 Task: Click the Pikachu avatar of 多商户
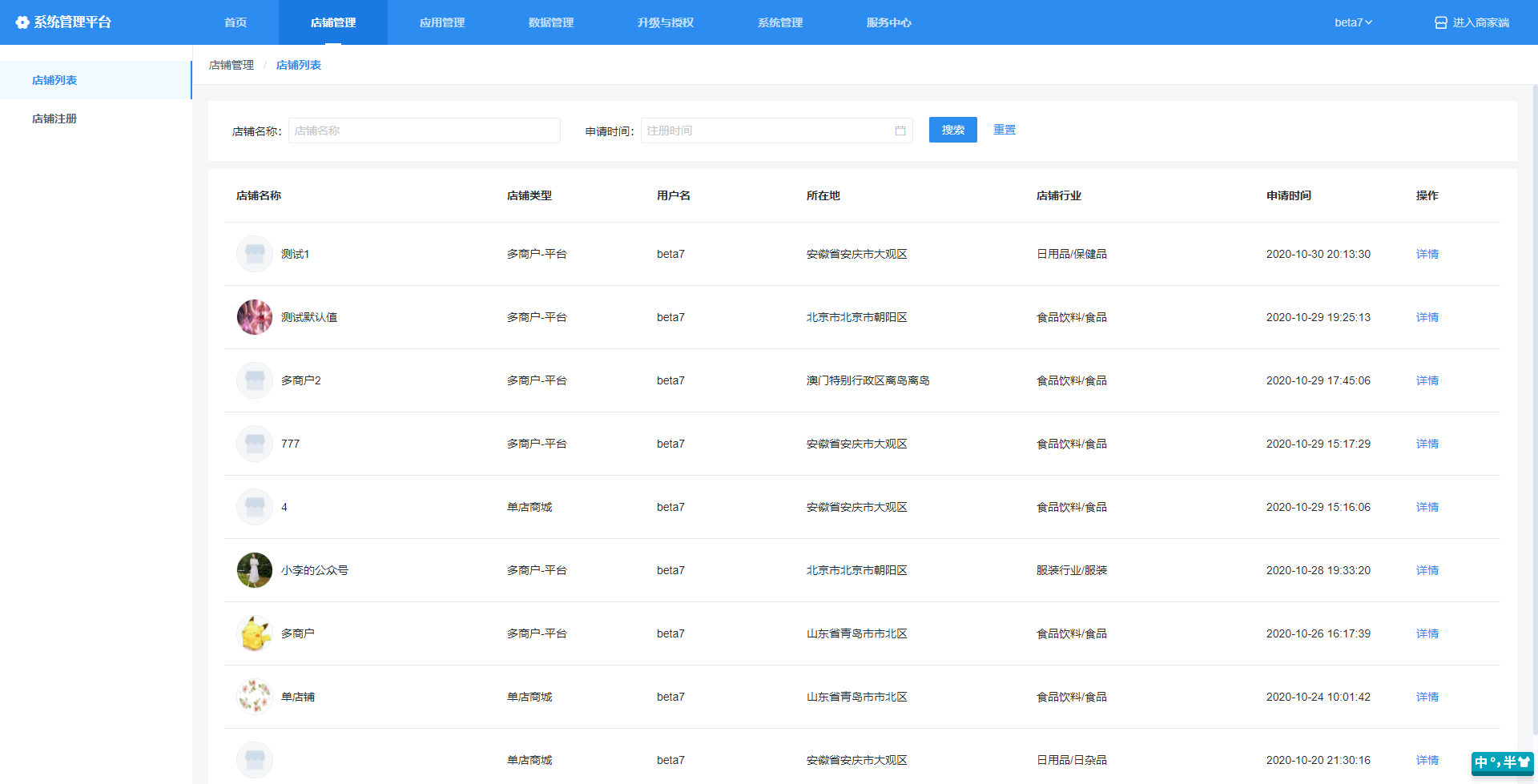click(x=255, y=633)
